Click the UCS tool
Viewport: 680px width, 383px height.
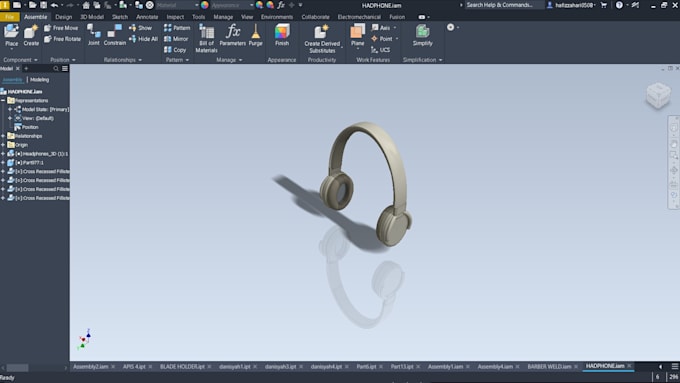[x=381, y=49]
